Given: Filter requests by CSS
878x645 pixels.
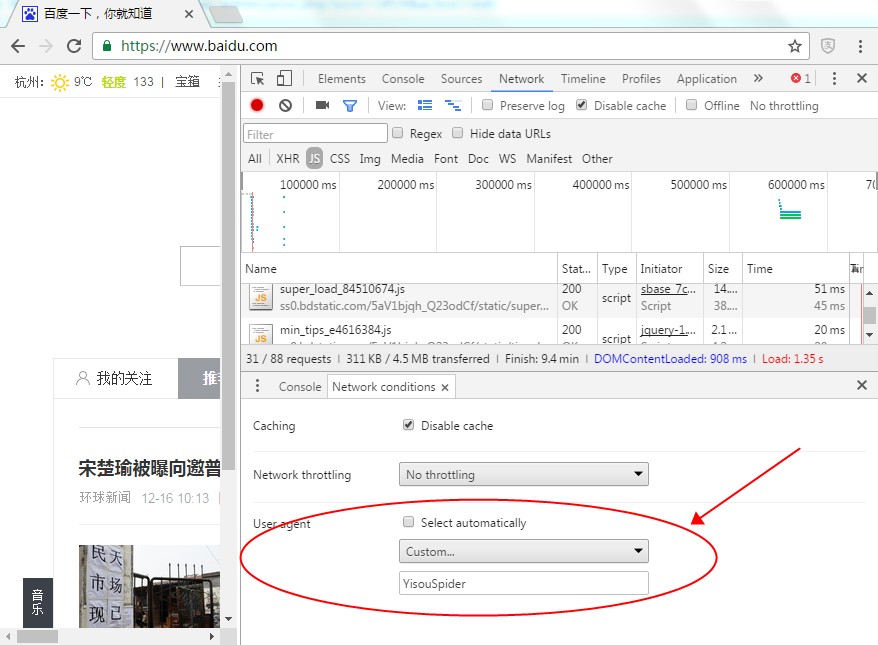Looking at the screenshot, I should point(340,159).
